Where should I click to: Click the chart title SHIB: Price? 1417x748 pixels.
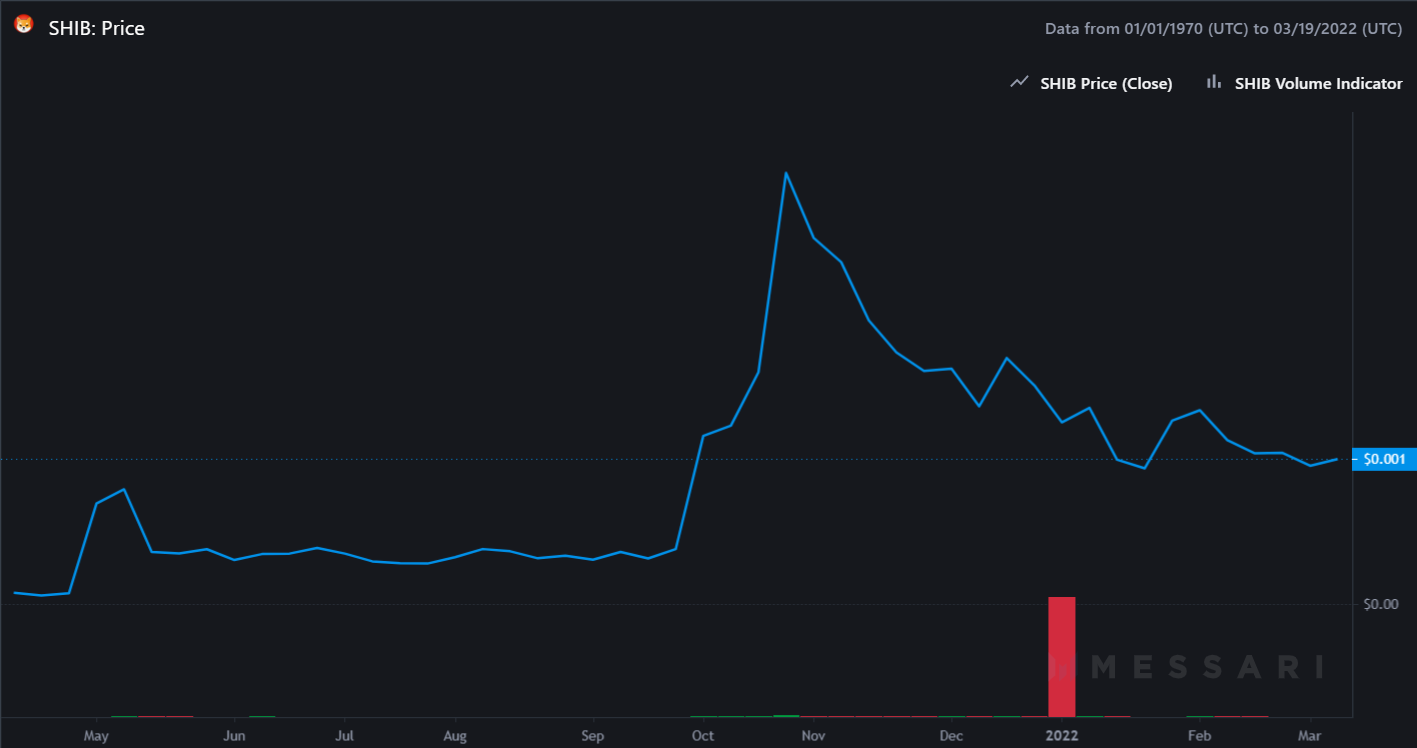click(95, 28)
